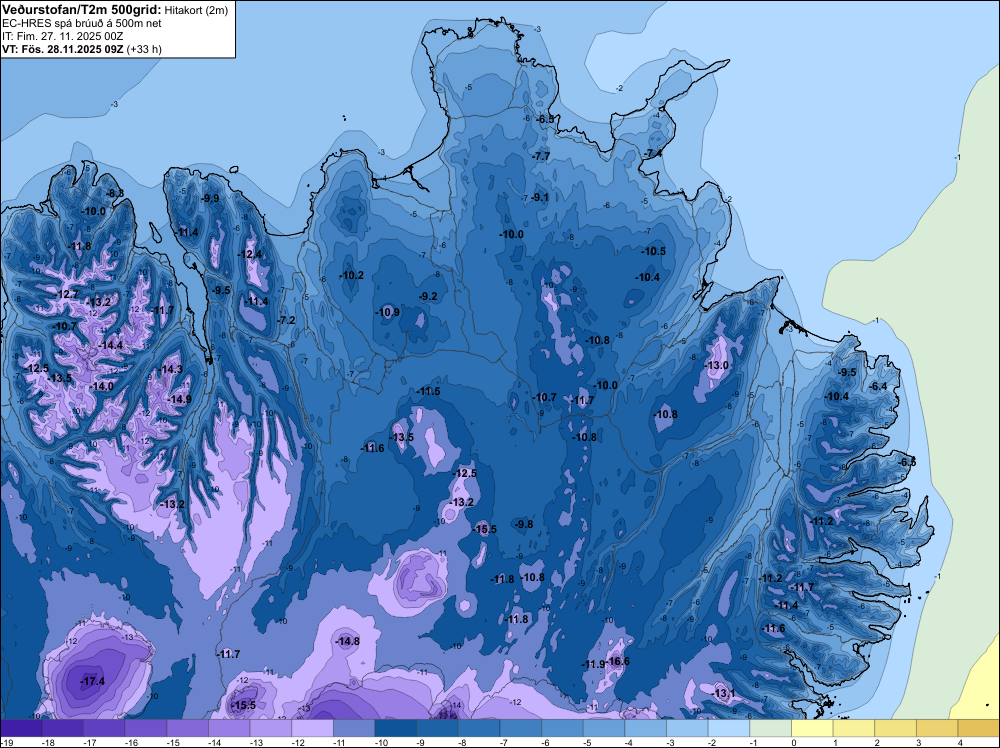This screenshot has height=748, width=1000.
Task: Click the '-11.9' temperature value on the map
Action: [594, 664]
